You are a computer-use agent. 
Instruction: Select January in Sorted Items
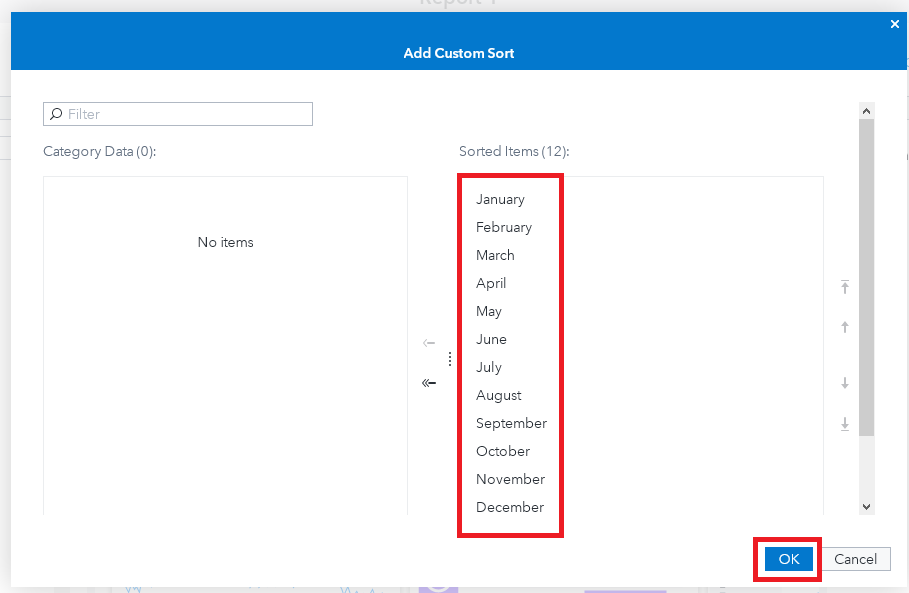[500, 199]
